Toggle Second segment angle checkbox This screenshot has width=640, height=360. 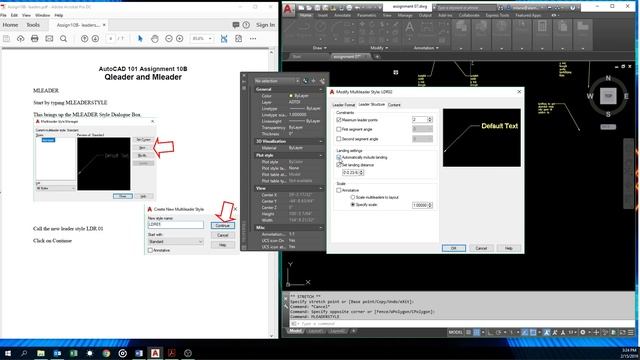(x=339, y=139)
